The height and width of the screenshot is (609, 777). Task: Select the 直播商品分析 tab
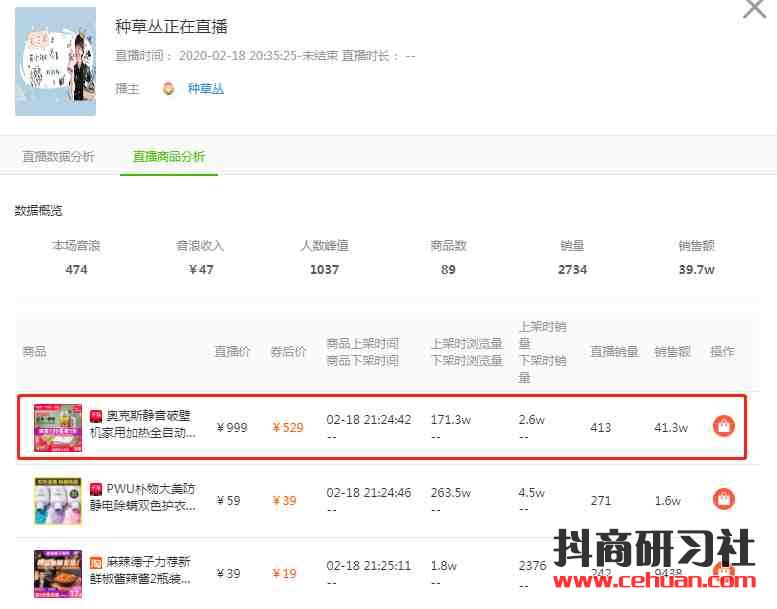(169, 157)
